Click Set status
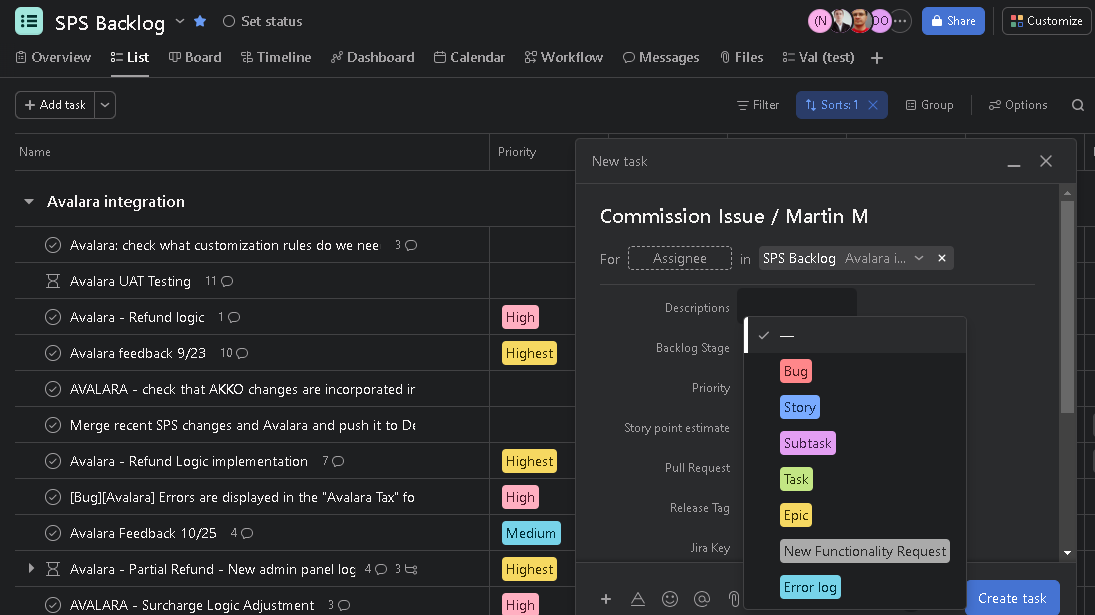This screenshot has width=1095, height=615. [x=263, y=21]
